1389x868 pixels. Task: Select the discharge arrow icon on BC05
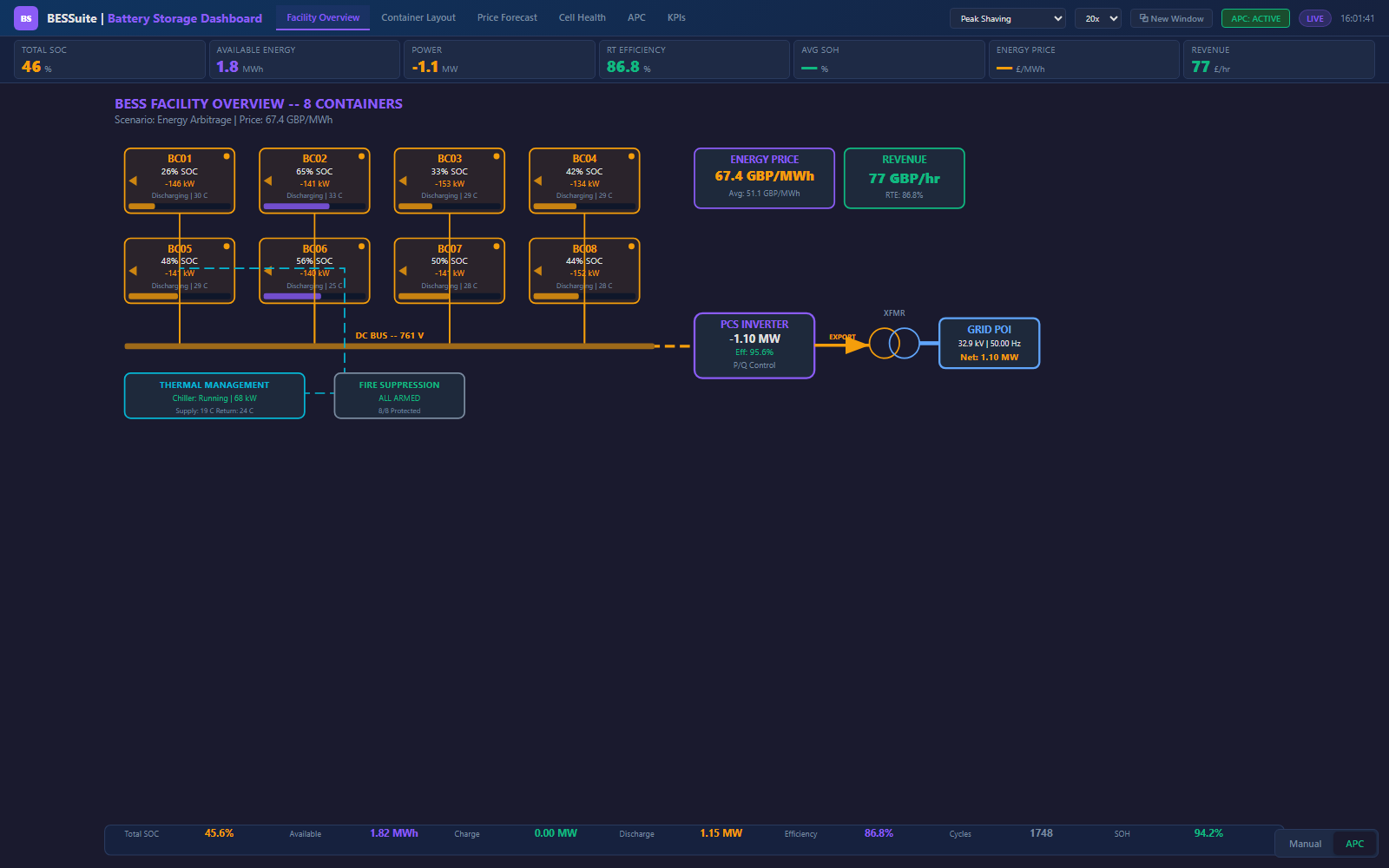pos(135,270)
